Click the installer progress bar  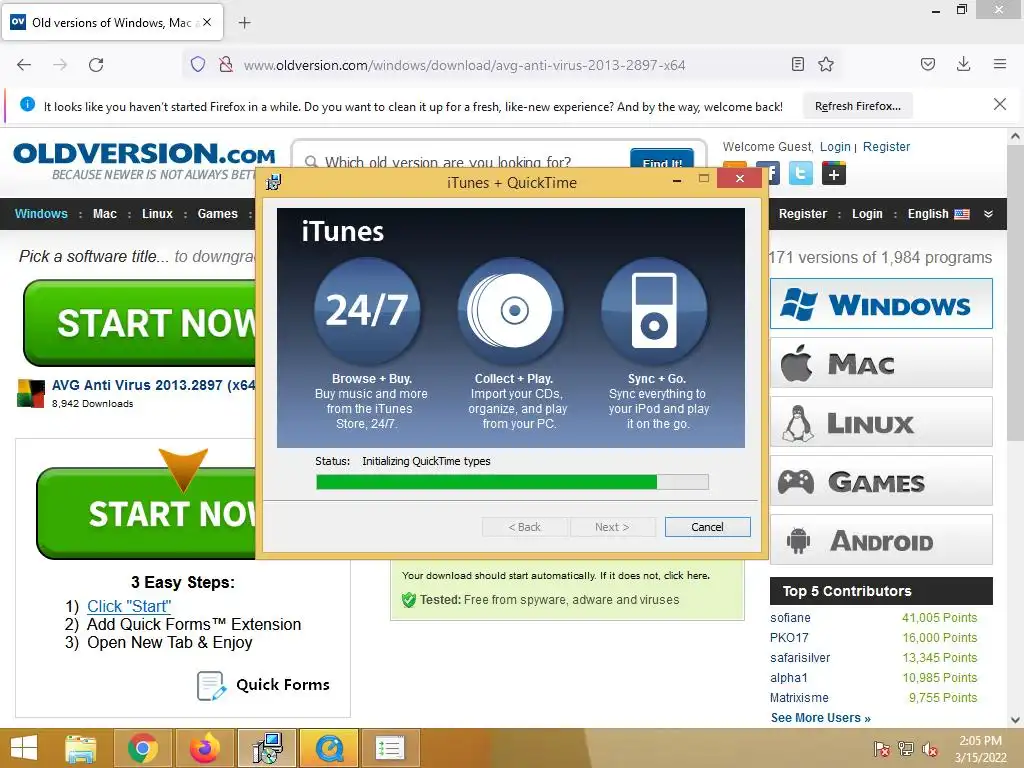[x=512, y=482]
